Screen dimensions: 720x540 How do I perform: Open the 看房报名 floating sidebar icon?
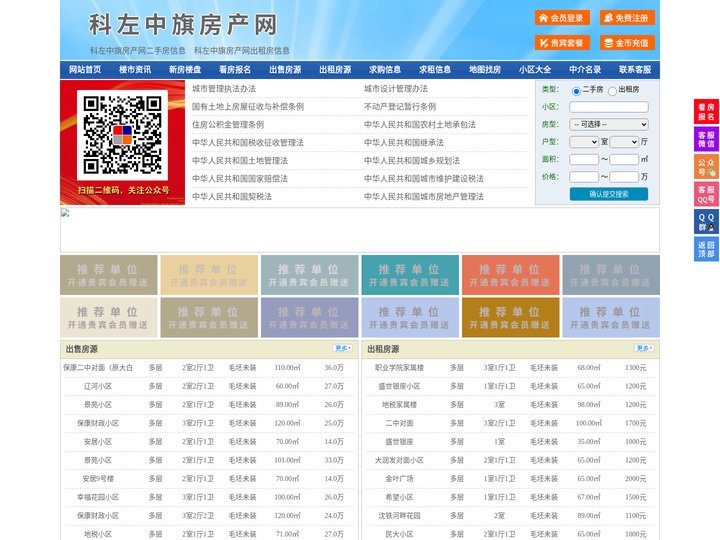(706, 112)
